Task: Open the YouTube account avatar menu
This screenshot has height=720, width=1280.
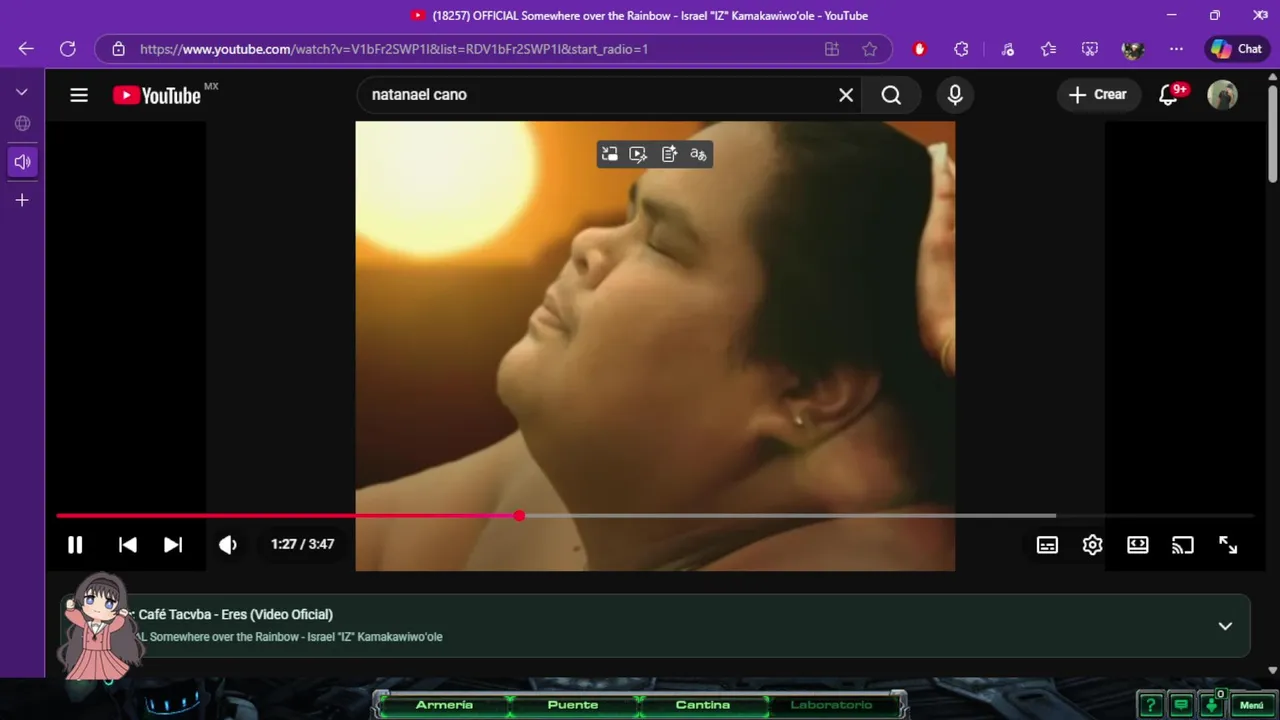Action: click(1222, 95)
